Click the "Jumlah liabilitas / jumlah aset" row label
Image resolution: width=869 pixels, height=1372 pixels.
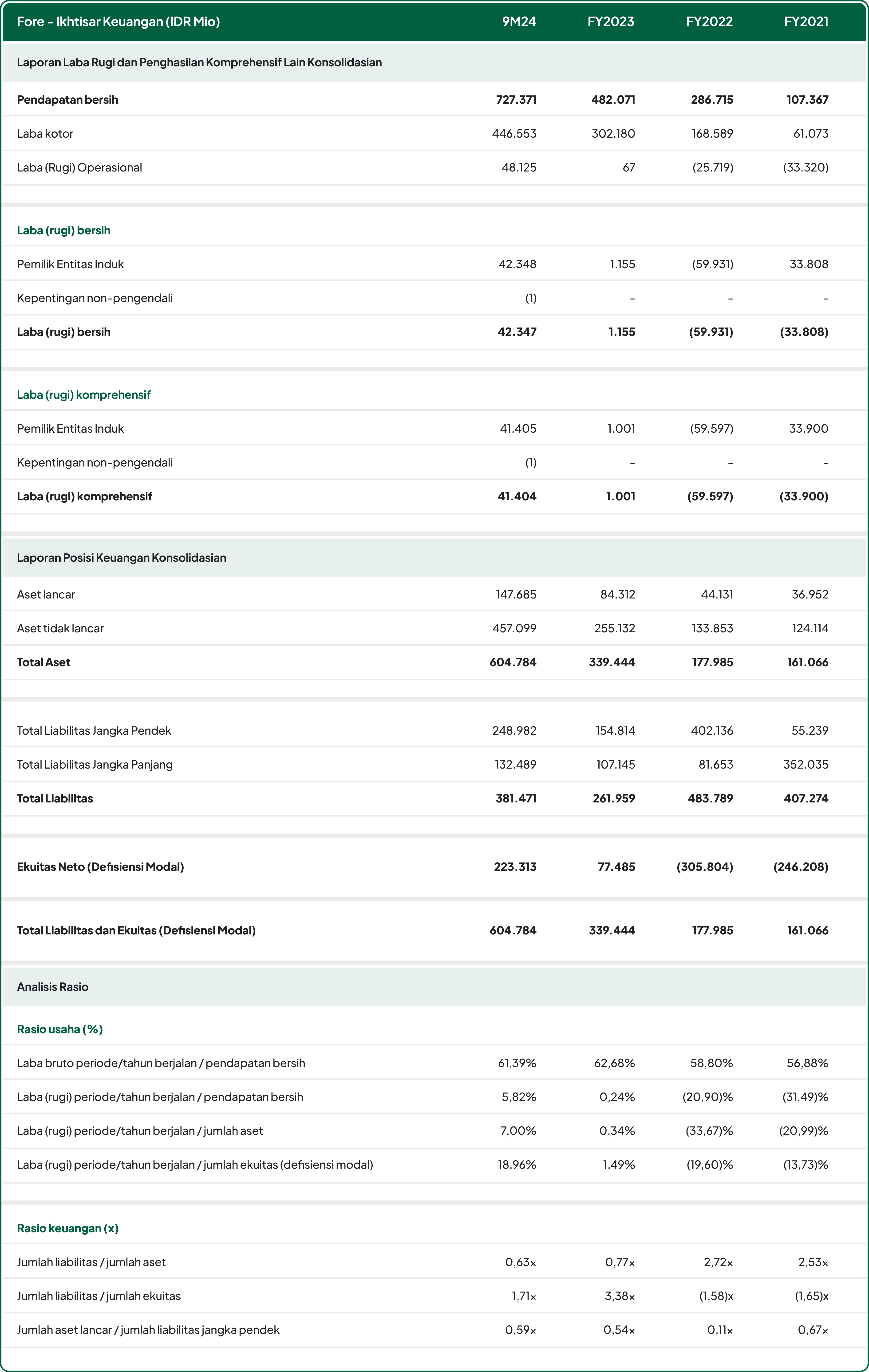pyautogui.click(x=91, y=1262)
